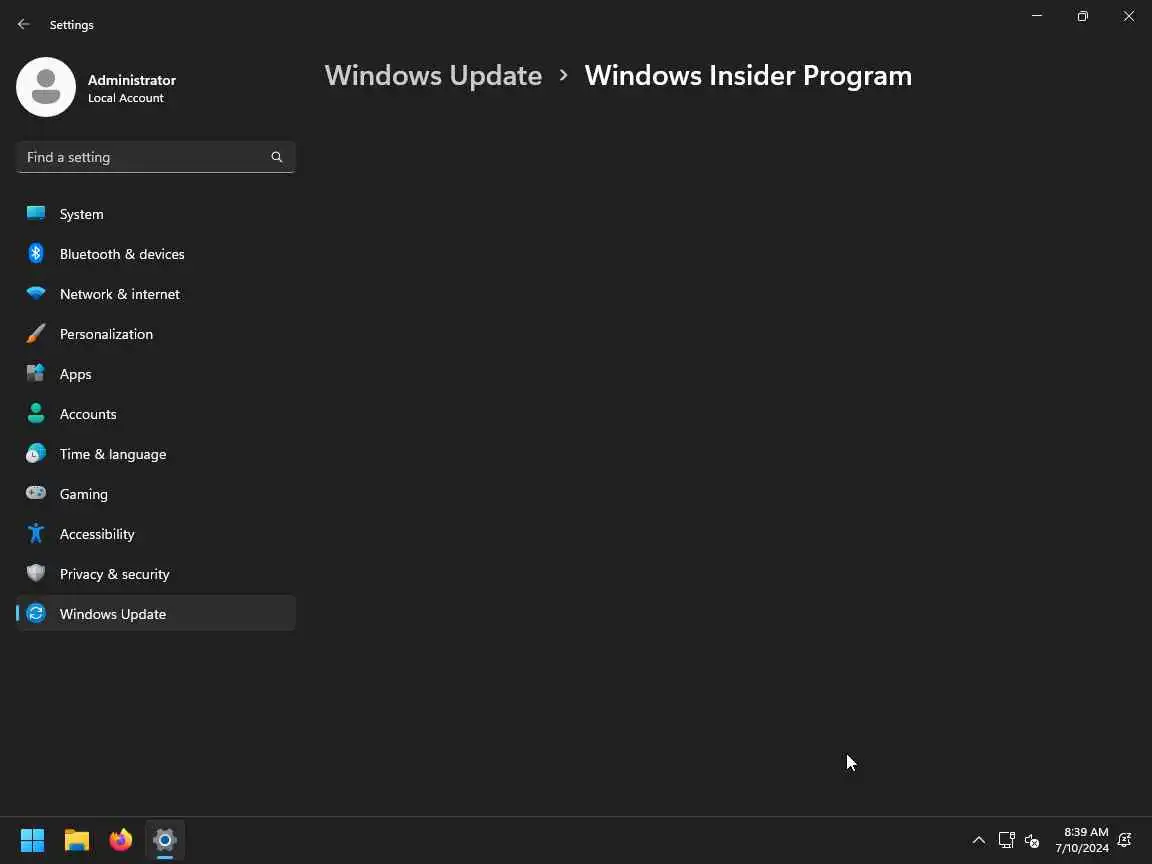This screenshot has height=864, width=1152.
Task: Return to Windows Update via breadcrumb
Action: (x=433, y=76)
